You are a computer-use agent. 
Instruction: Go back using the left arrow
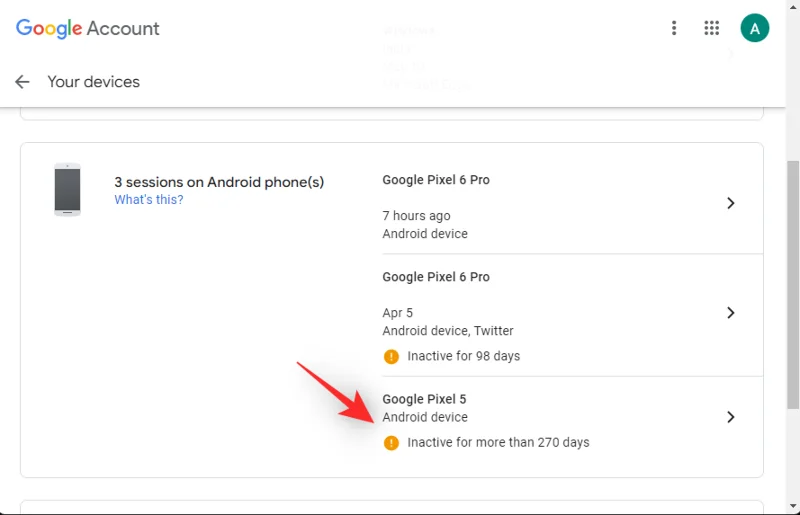tap(22, 82)
